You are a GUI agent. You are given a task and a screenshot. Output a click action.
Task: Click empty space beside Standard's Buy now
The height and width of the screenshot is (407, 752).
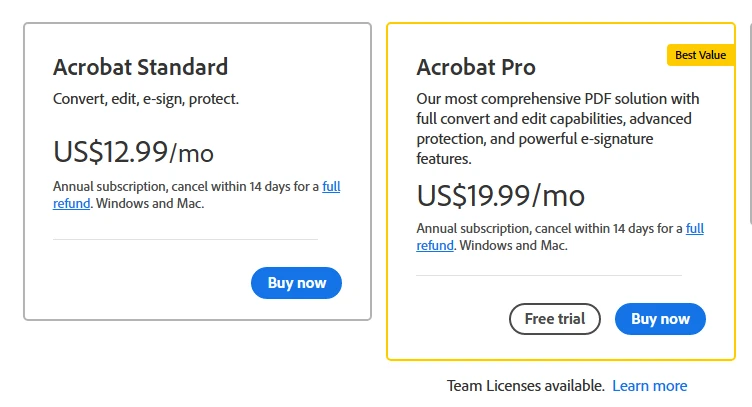click(x=140, y=283)
